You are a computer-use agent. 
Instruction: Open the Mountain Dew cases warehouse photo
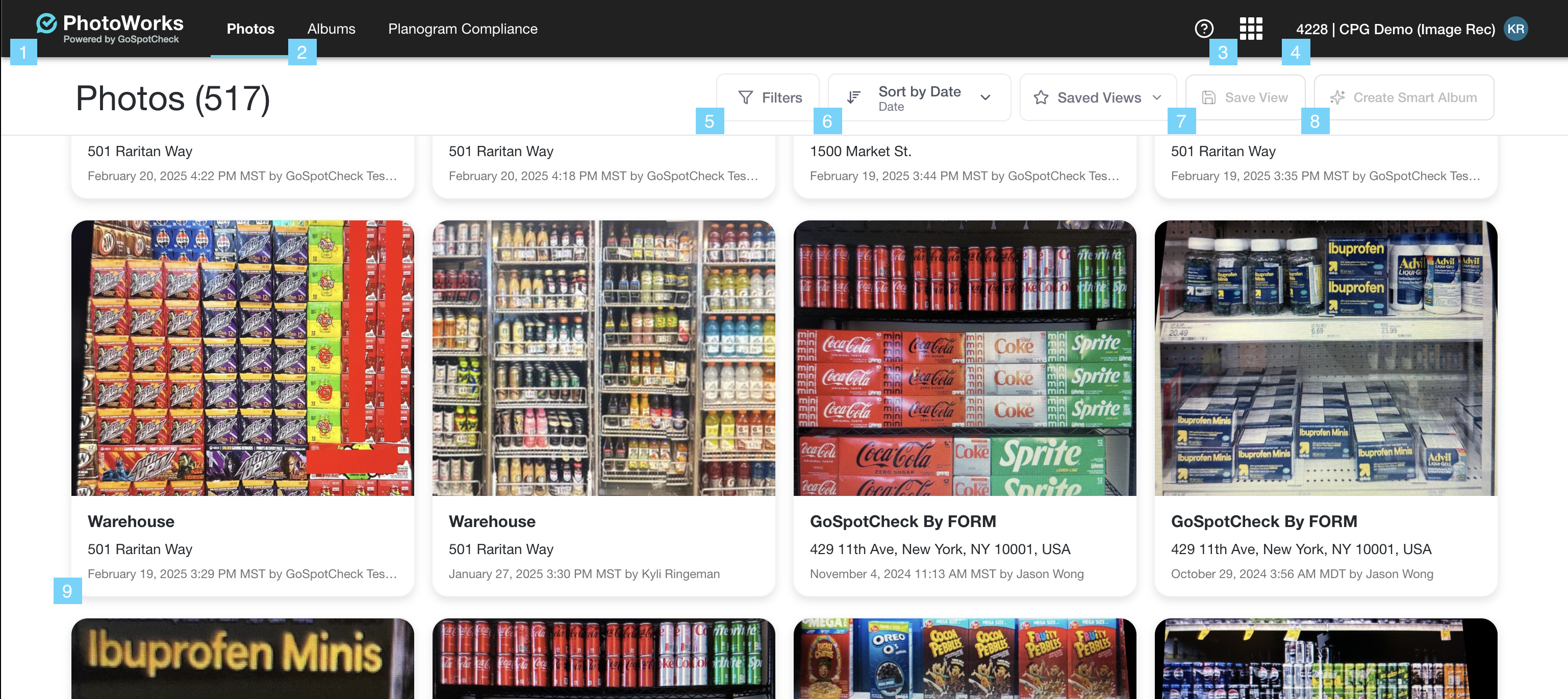point(242,358)
